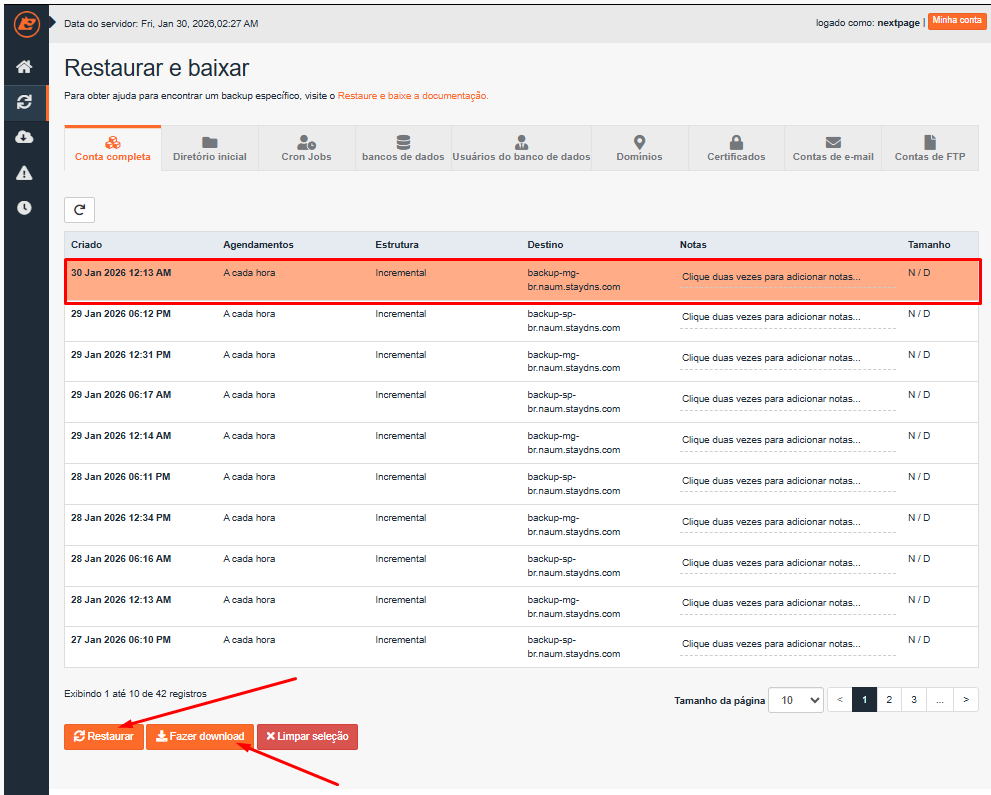
Task: Open the Certificados tab
Action: pos(736,148)
